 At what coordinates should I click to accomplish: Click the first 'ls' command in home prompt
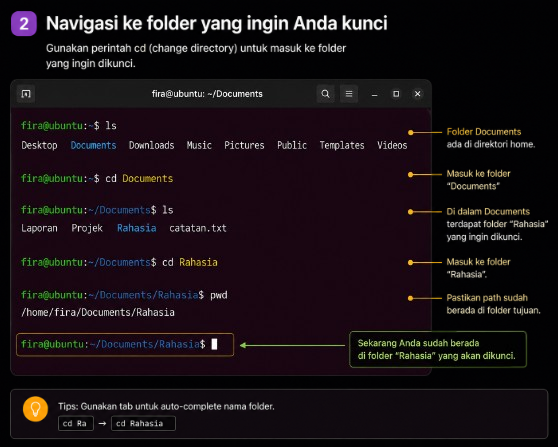pyautogui.click(x=111, y=126)
